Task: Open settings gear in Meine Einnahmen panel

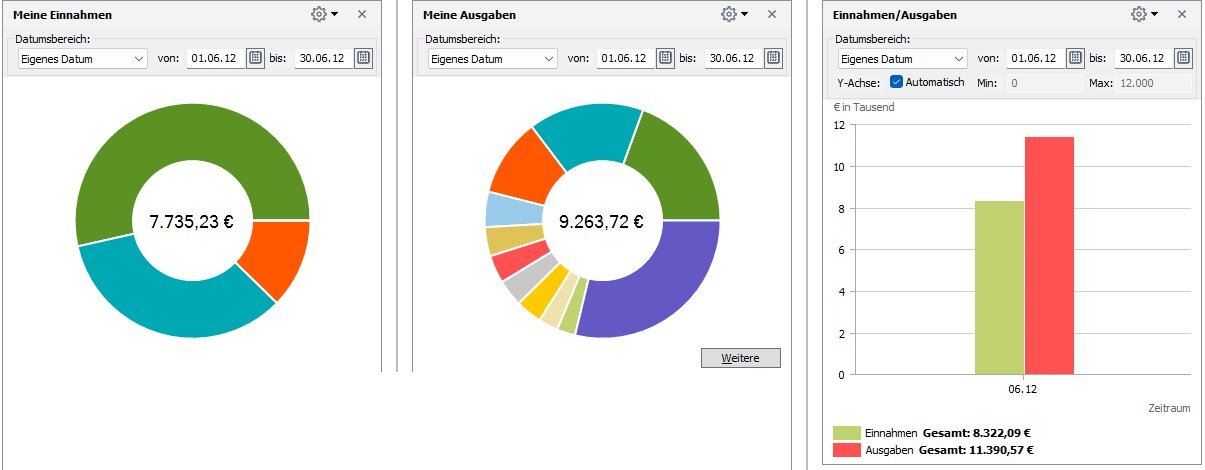Action: (x=320, y=14)
